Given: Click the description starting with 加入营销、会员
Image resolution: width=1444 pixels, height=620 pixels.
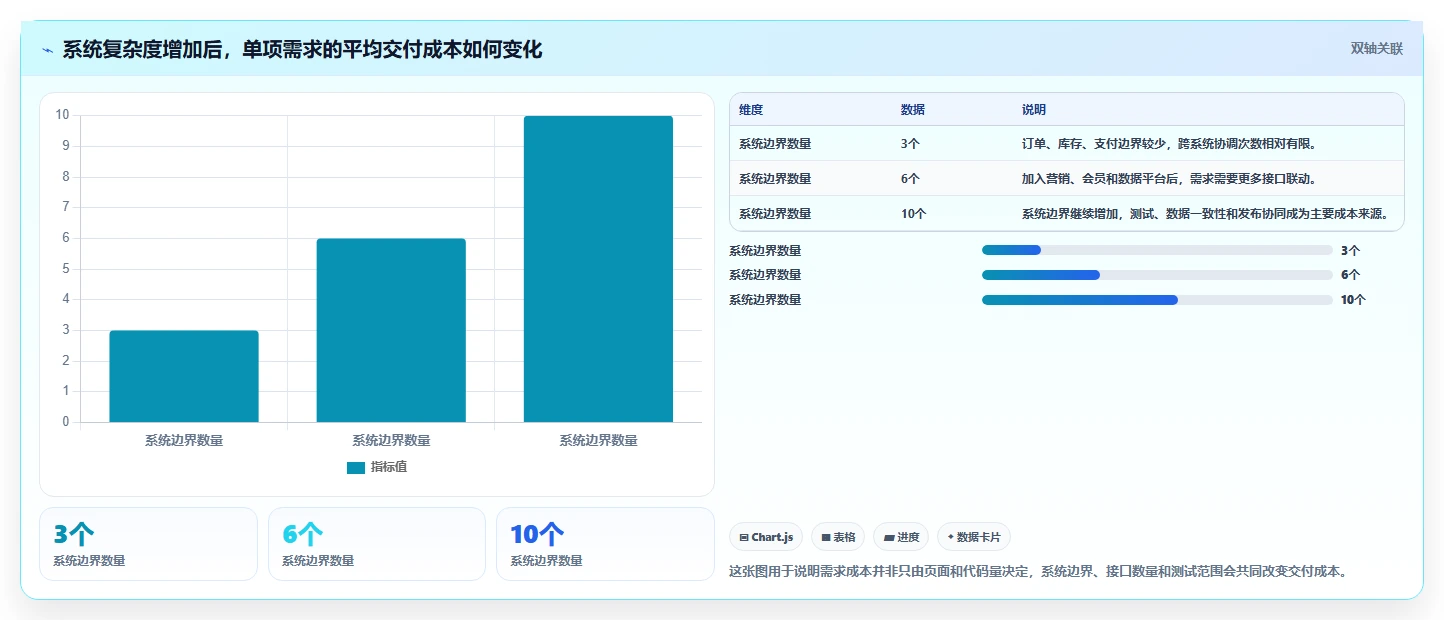Looking at the screenshot, I should point(1169,179).
